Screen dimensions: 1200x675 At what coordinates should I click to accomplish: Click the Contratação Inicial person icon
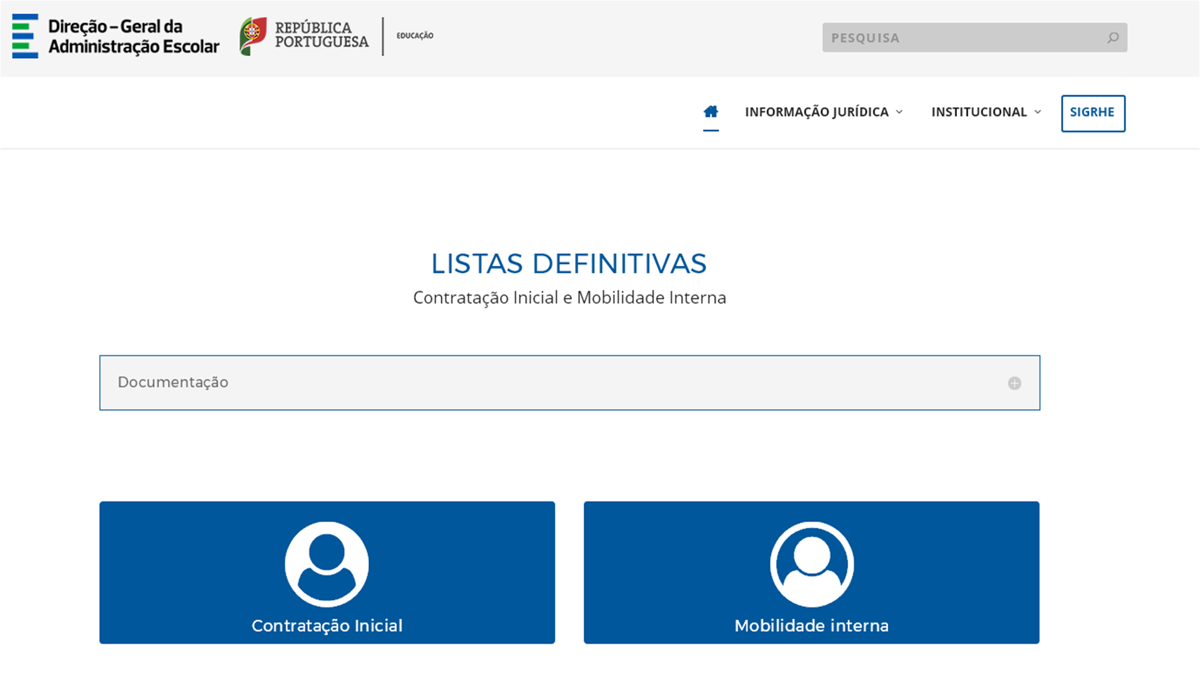click(327, 564)
